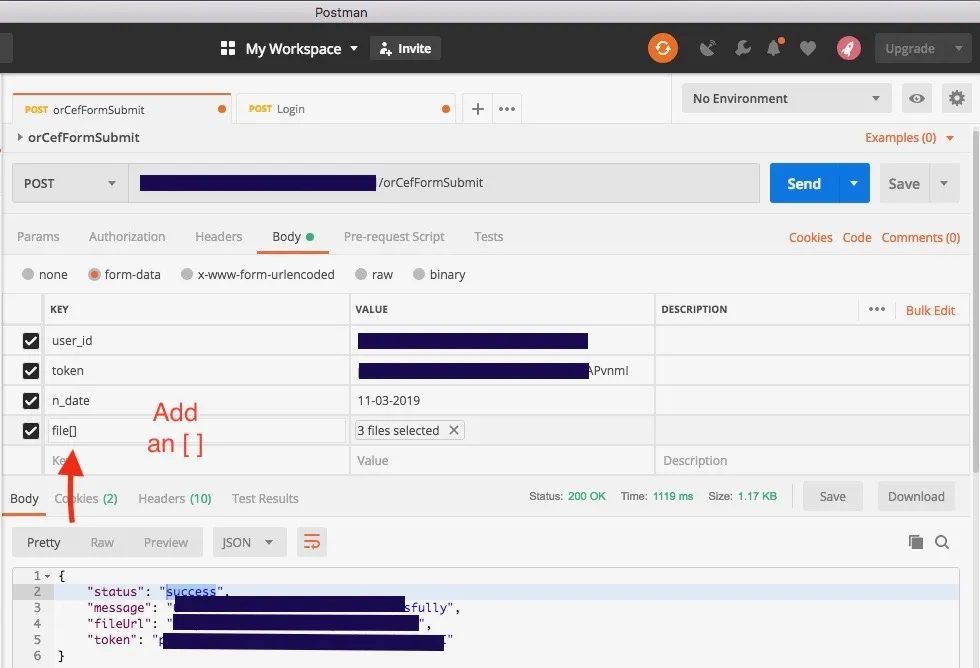Click the file[] key field
Screen dimensions: 980x668
coord(196,431)
